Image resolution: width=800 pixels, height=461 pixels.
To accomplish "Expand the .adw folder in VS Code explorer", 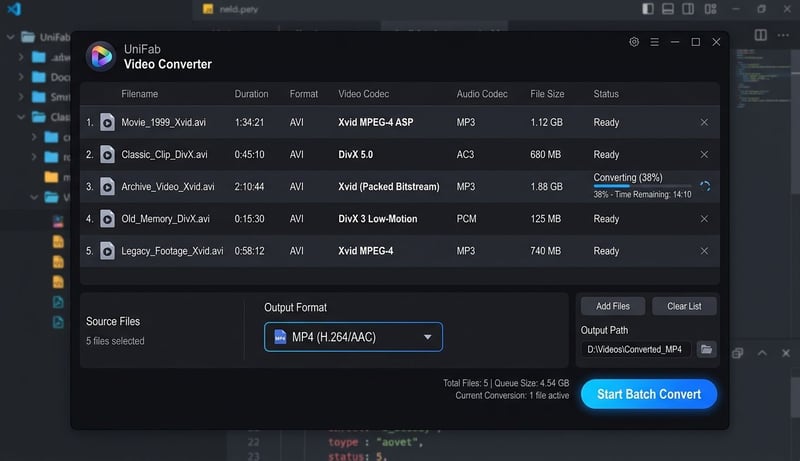I will (21, 57).
